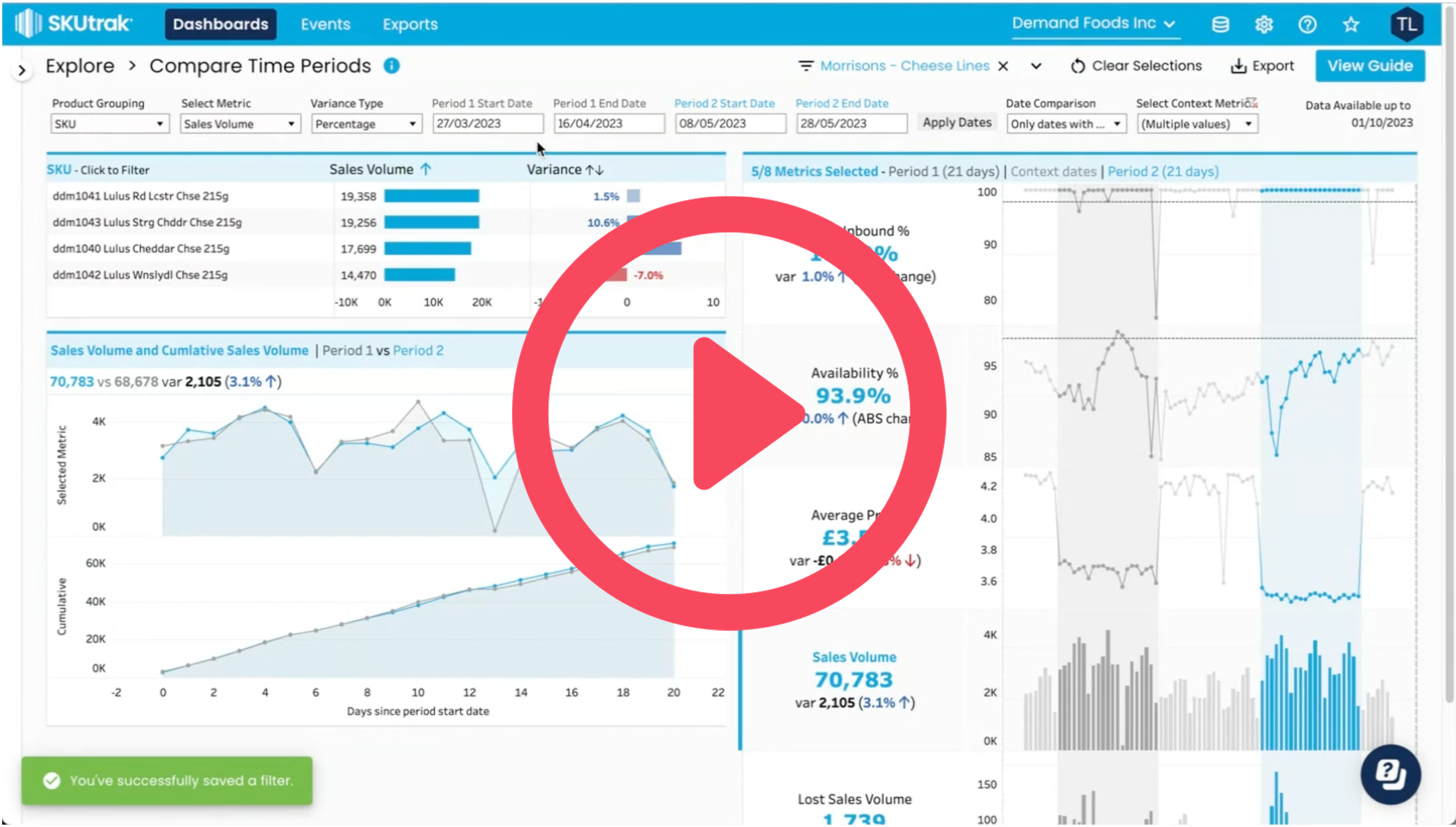This screenshot has height=827, width=1456.
Task: Click the Period 1 End Date field
Action: (x=609, y=123)
